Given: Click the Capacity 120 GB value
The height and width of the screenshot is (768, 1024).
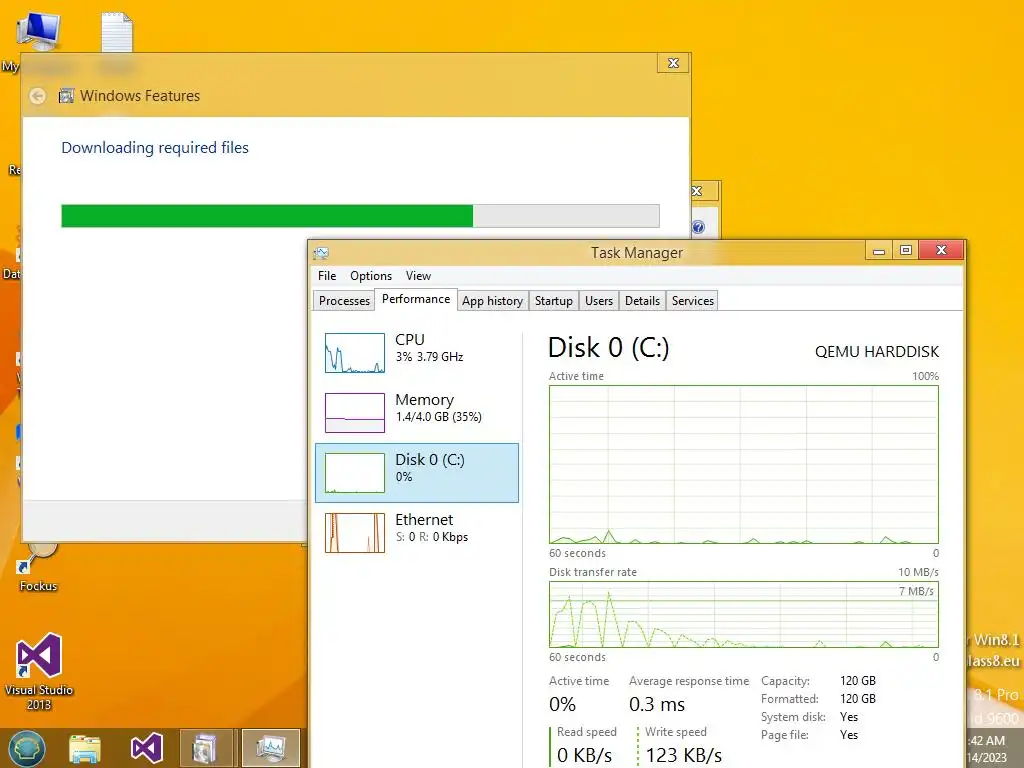Looking at the screenshot, I should [x=857, y=680].
